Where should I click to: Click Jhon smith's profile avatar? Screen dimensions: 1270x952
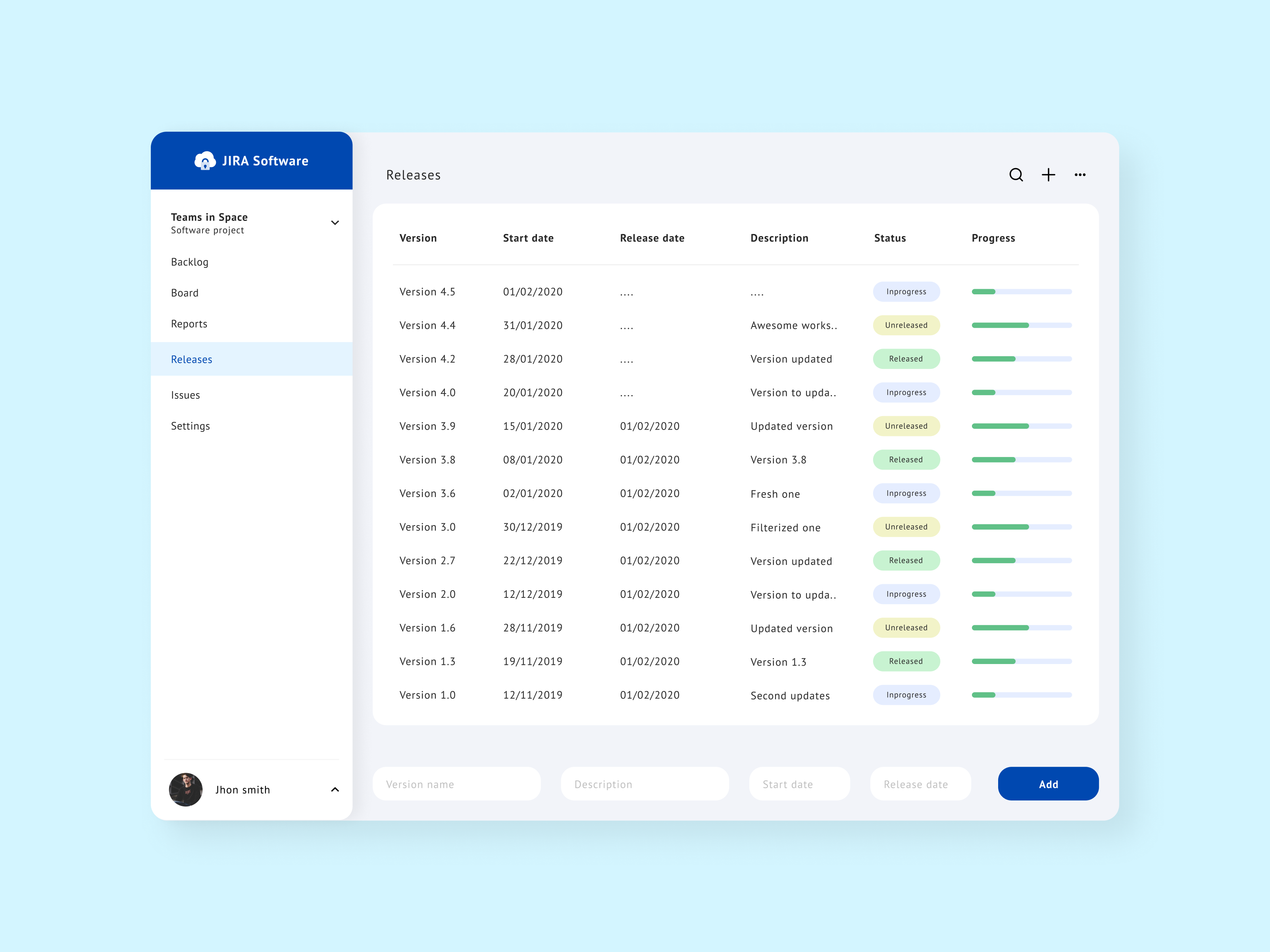(x=185, y=790)
